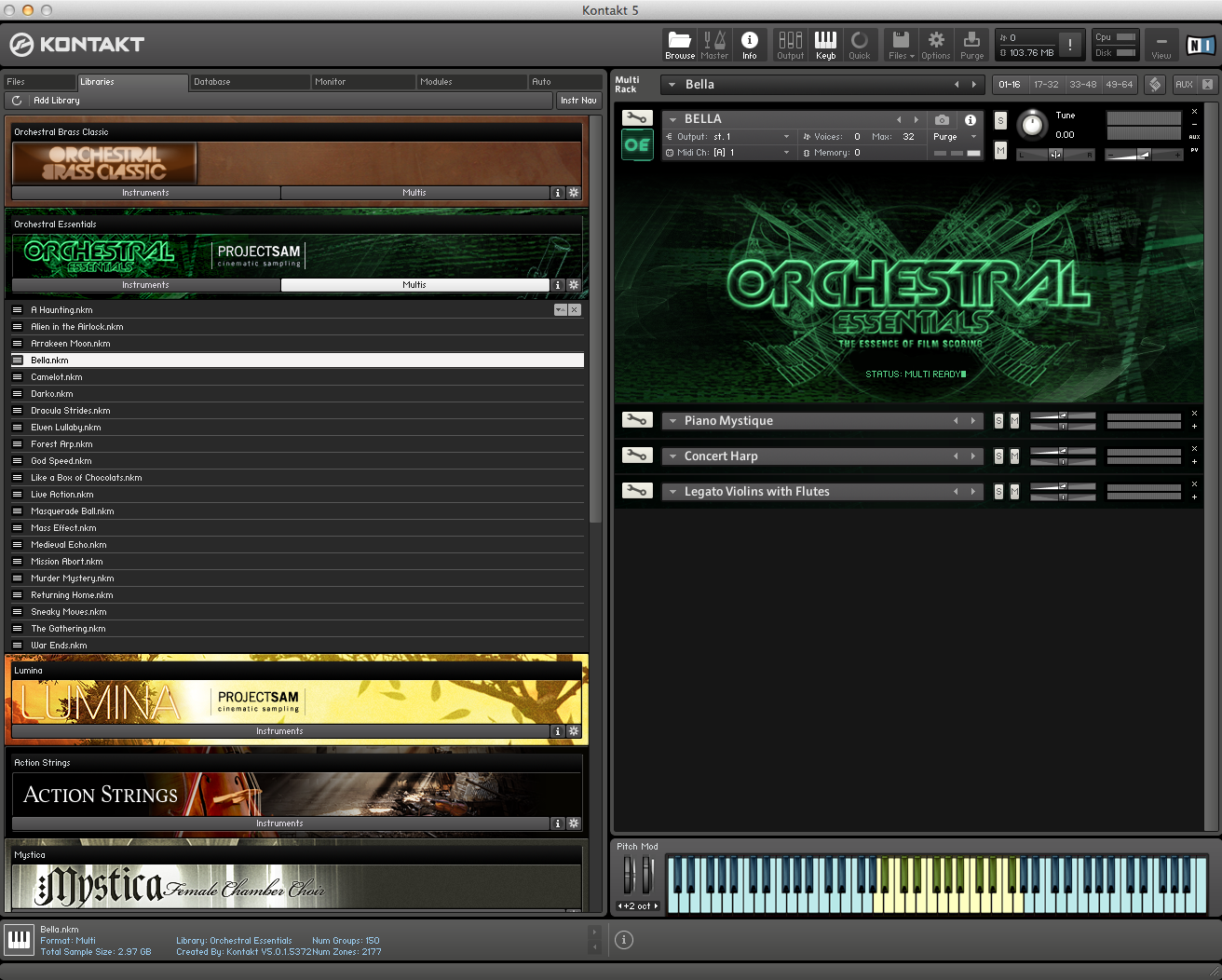The width and height of the screenshot is (1222, 980).
Task: Open the BELLA instrument Purge dropdown
Action: 955,137
